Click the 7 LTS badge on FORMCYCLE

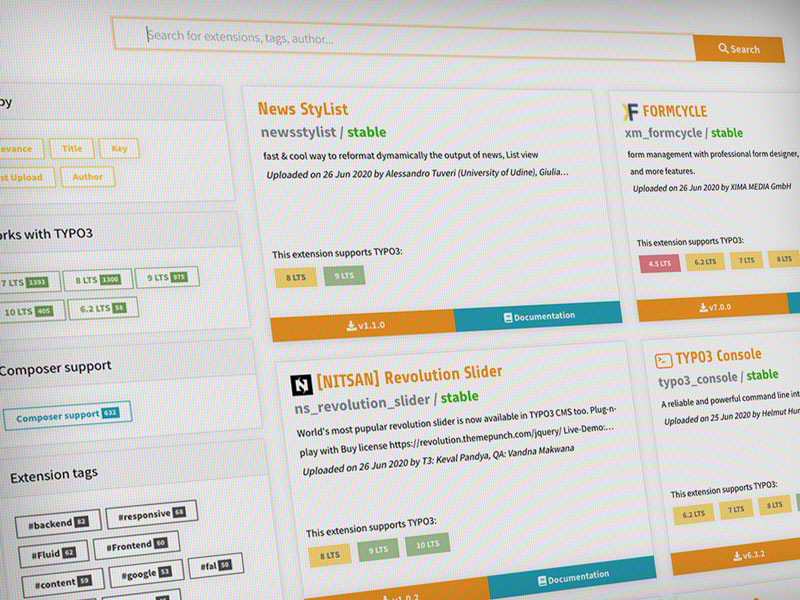[x=746, y=260]
